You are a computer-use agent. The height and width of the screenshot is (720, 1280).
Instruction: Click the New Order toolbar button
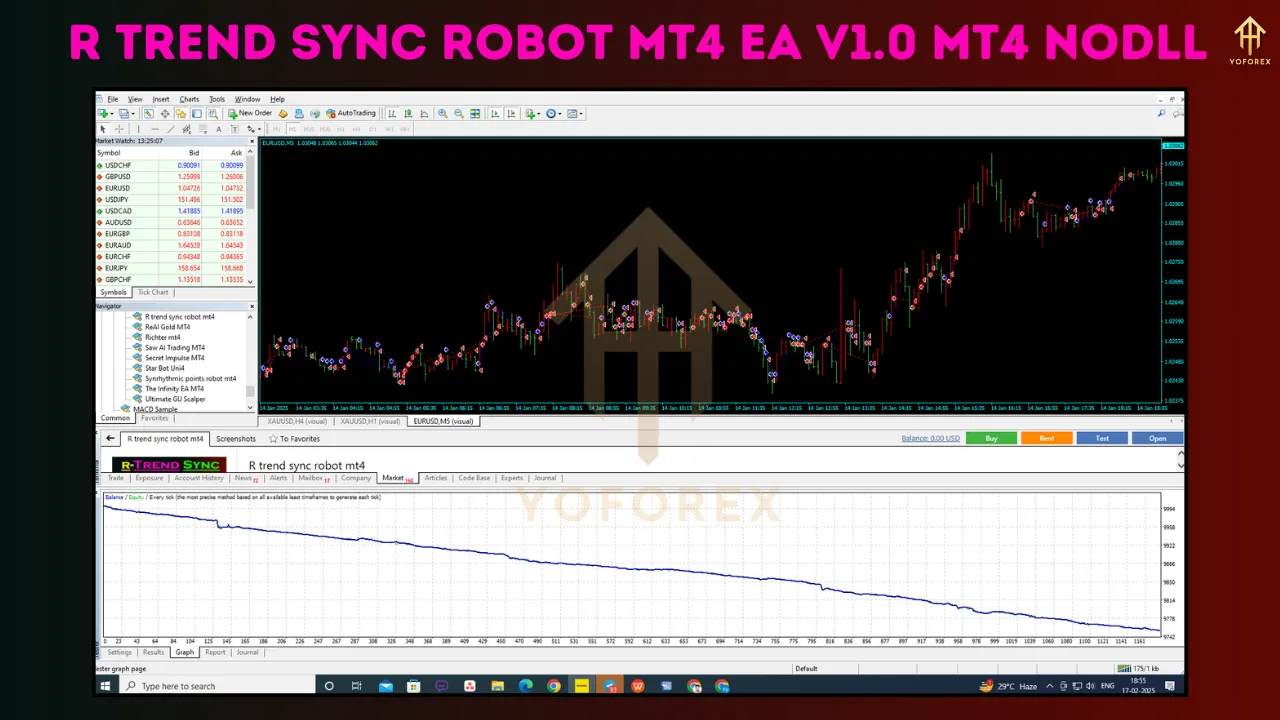tap(250, 113)
